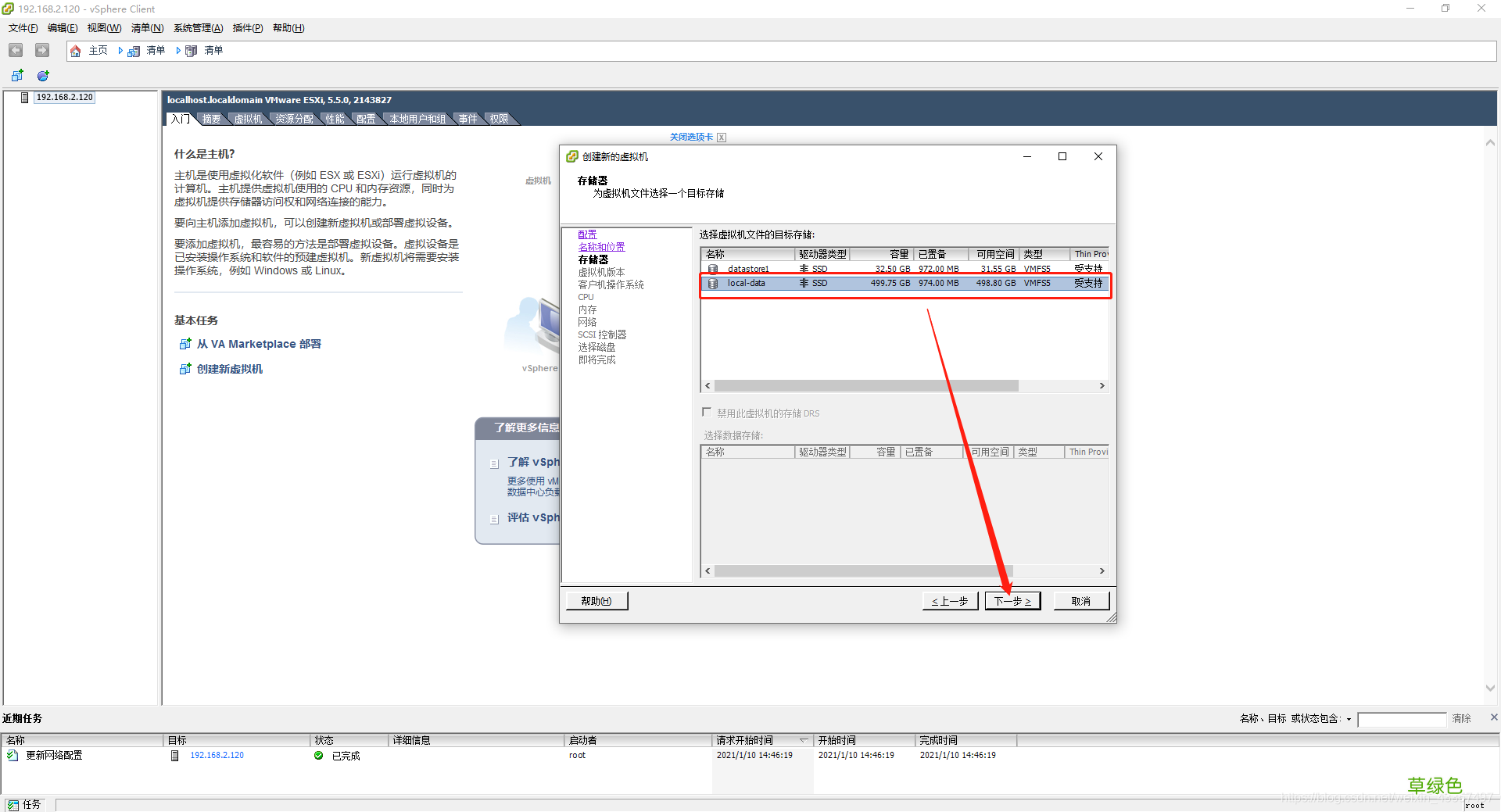Click lower datastore table scrollbar thumb

863,571
